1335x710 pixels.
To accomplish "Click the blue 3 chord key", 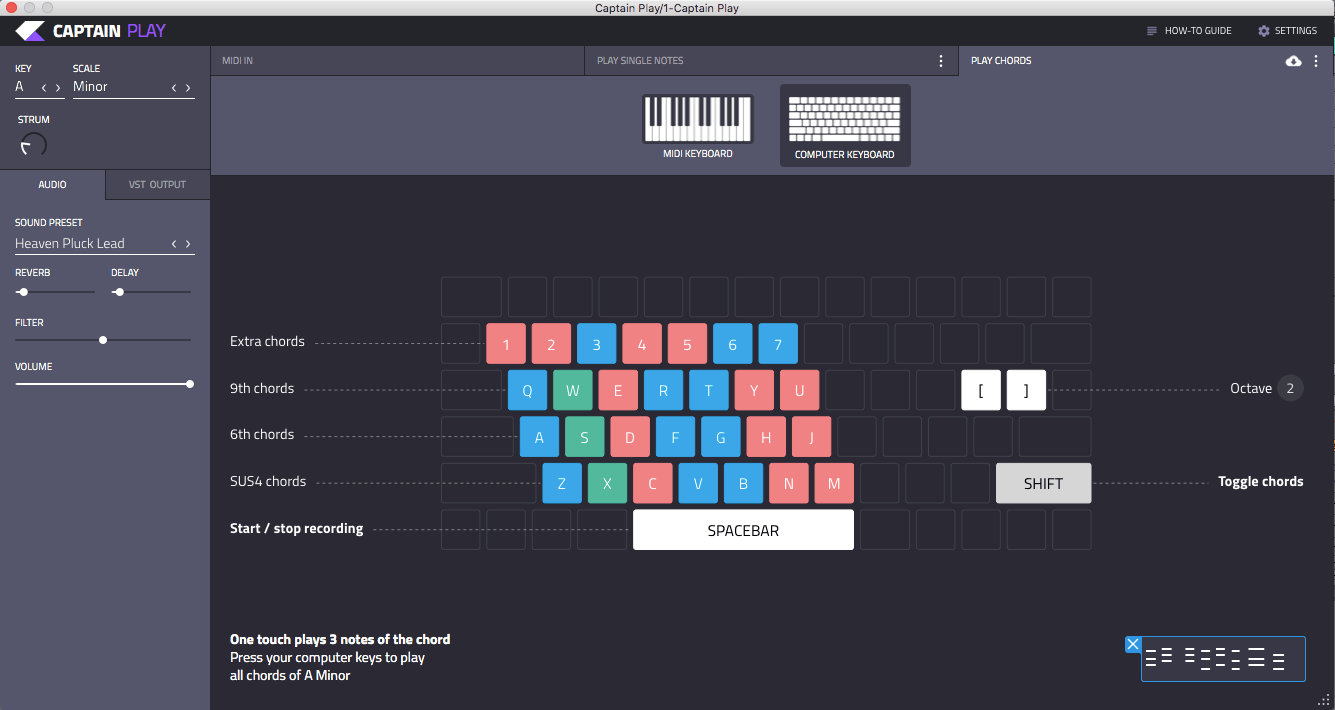I will (597, 343).
